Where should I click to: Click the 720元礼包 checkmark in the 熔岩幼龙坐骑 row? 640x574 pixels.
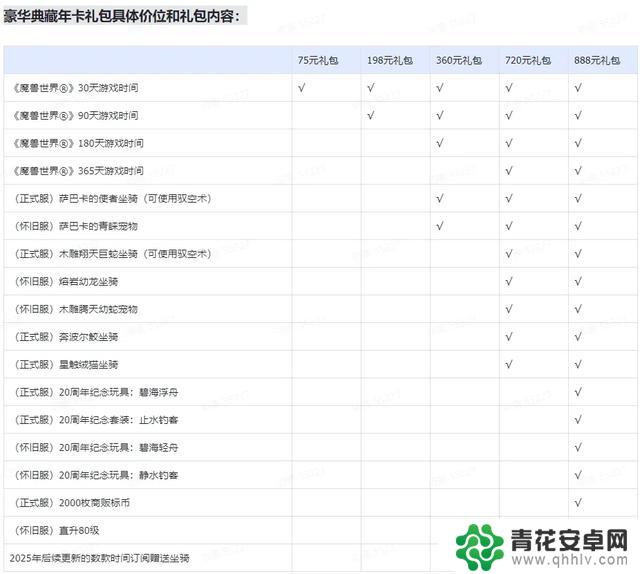pyautogui.click(x=509, y=282)
